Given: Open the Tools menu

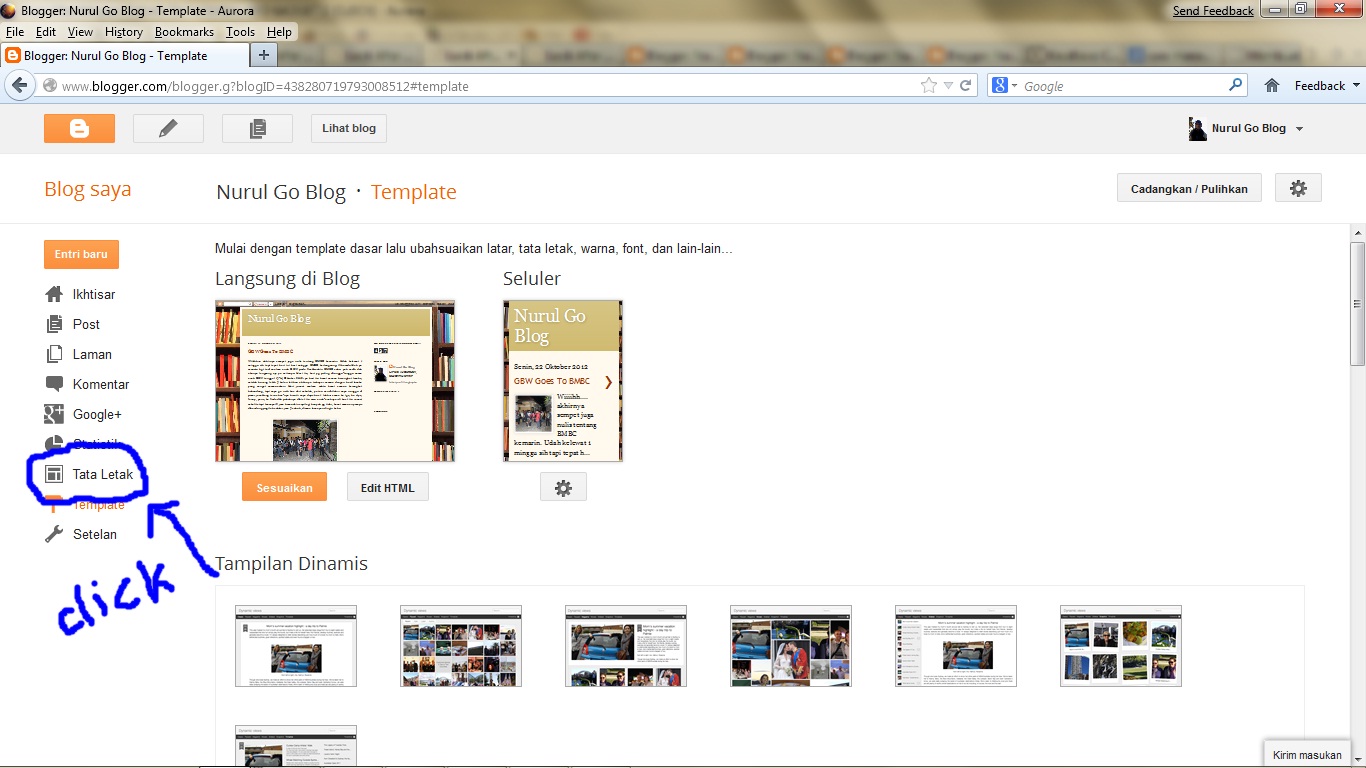Looking at the screenshot, I should (x=240, y=32).
